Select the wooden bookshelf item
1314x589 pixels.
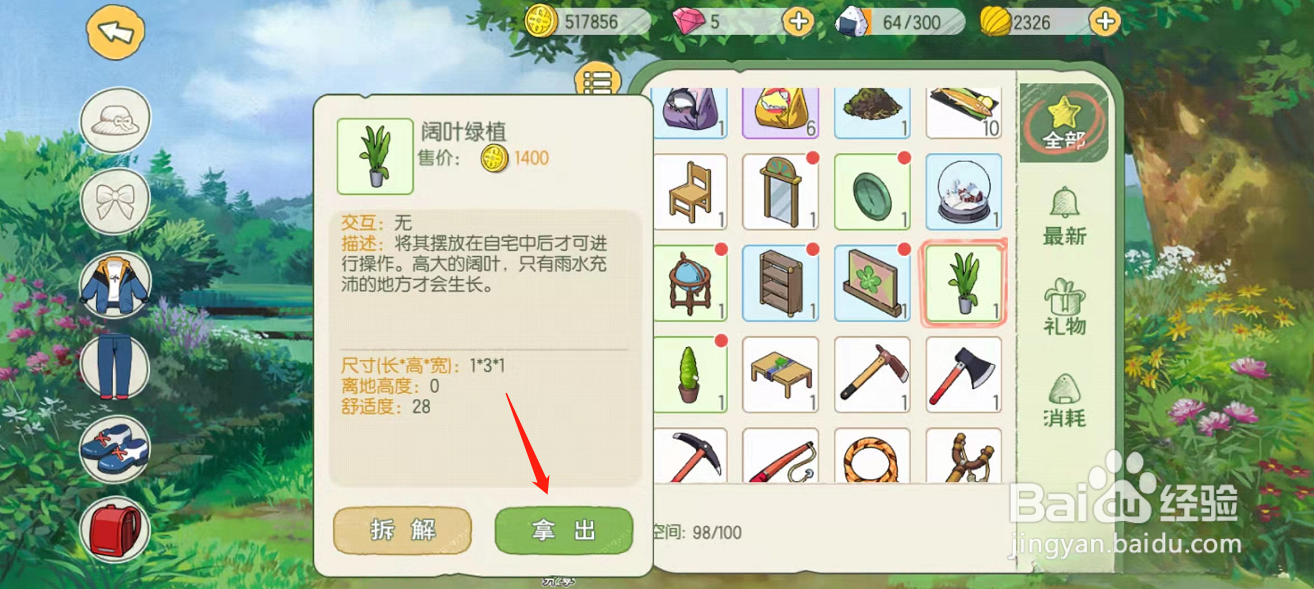point(780,283)
